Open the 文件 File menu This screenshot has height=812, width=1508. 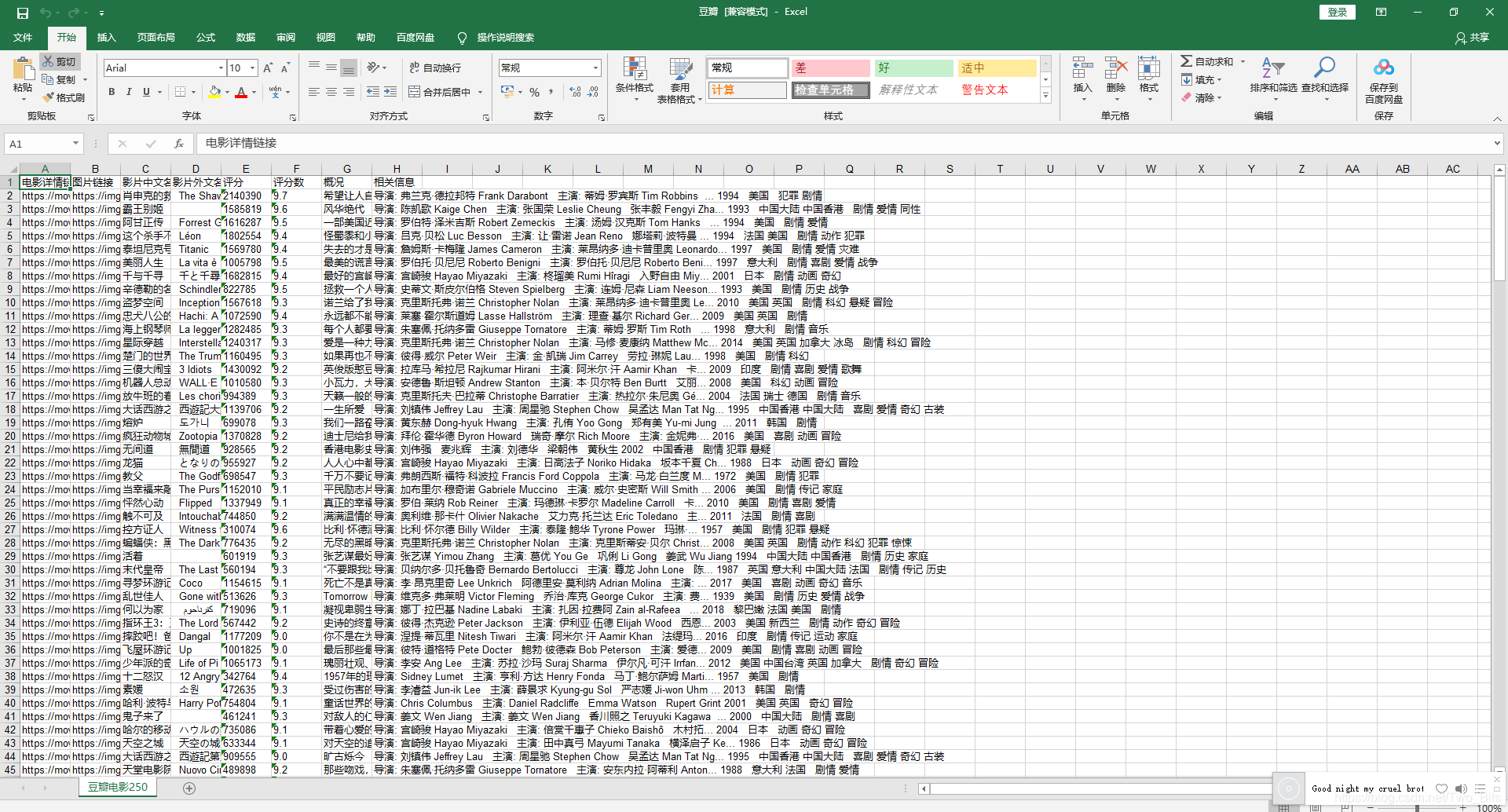click(x=23, y=38)
